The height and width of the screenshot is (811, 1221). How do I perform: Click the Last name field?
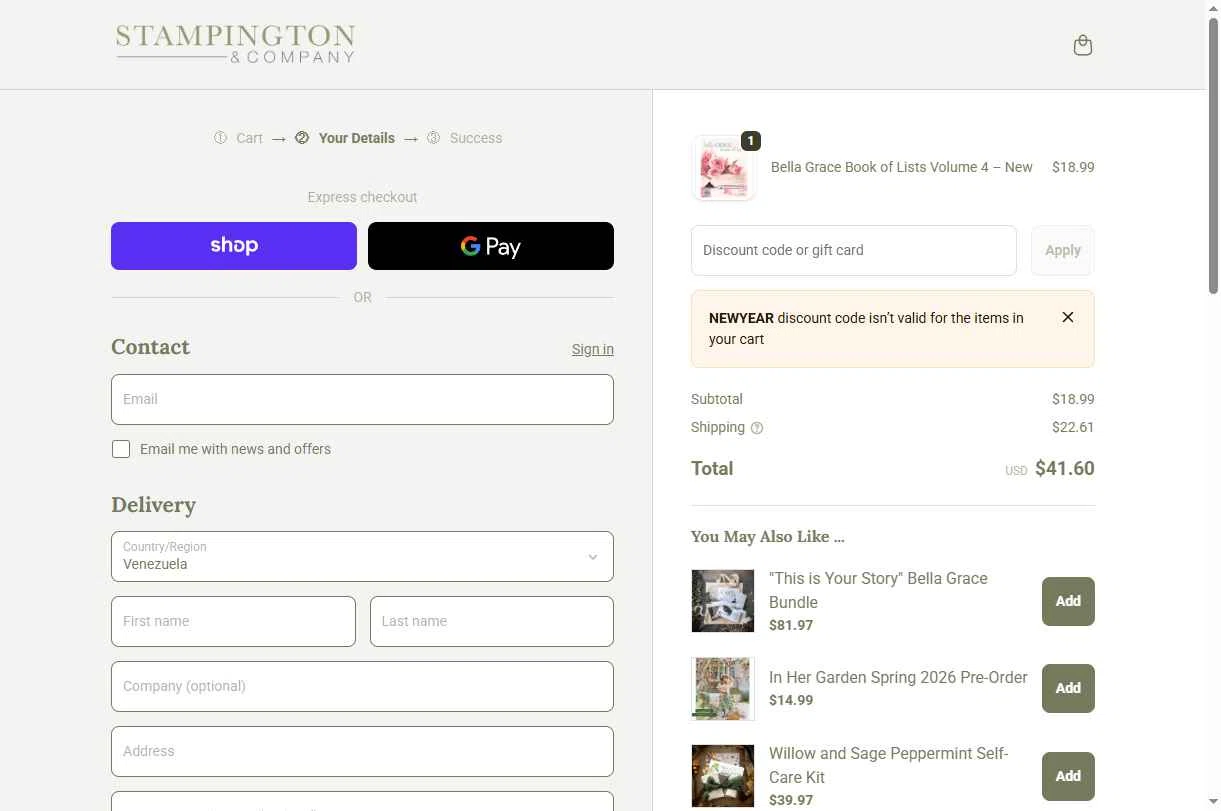[x=492, y=621]
